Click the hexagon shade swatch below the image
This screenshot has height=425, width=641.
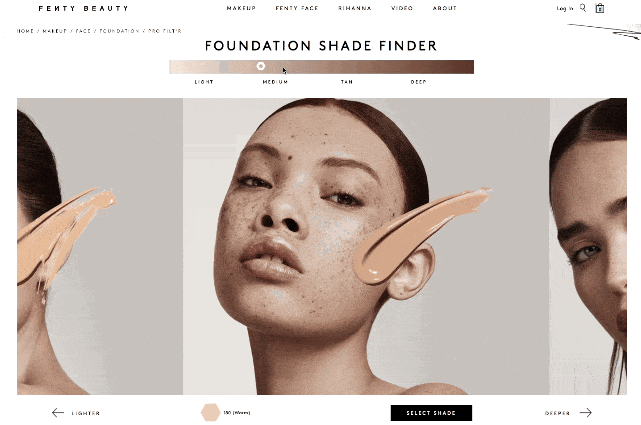(211, 412)
